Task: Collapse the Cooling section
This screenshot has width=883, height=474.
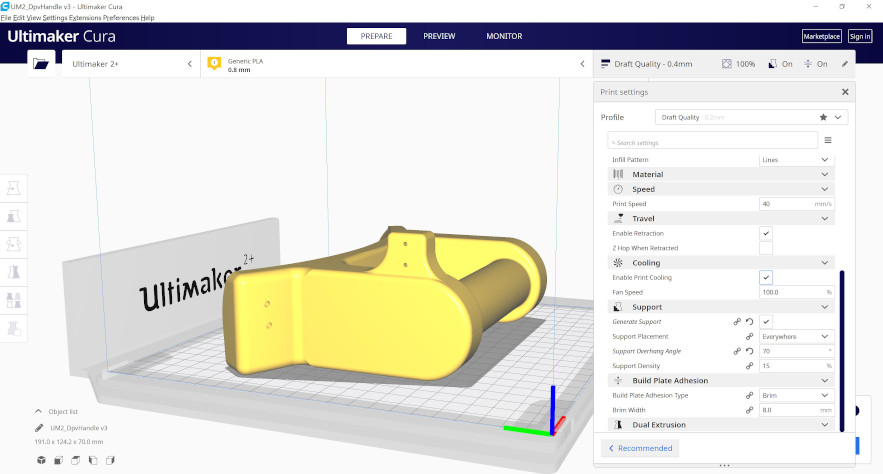Action: tap(721, 263)
